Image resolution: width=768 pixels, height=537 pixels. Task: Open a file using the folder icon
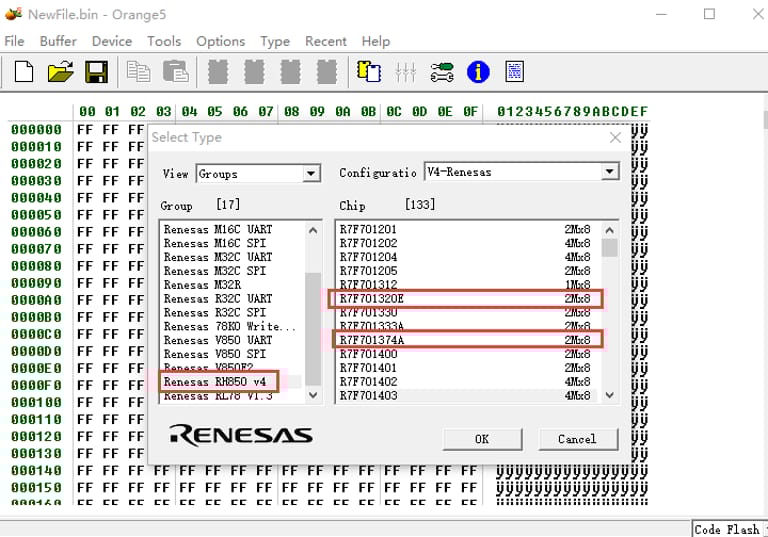(61, 72)
